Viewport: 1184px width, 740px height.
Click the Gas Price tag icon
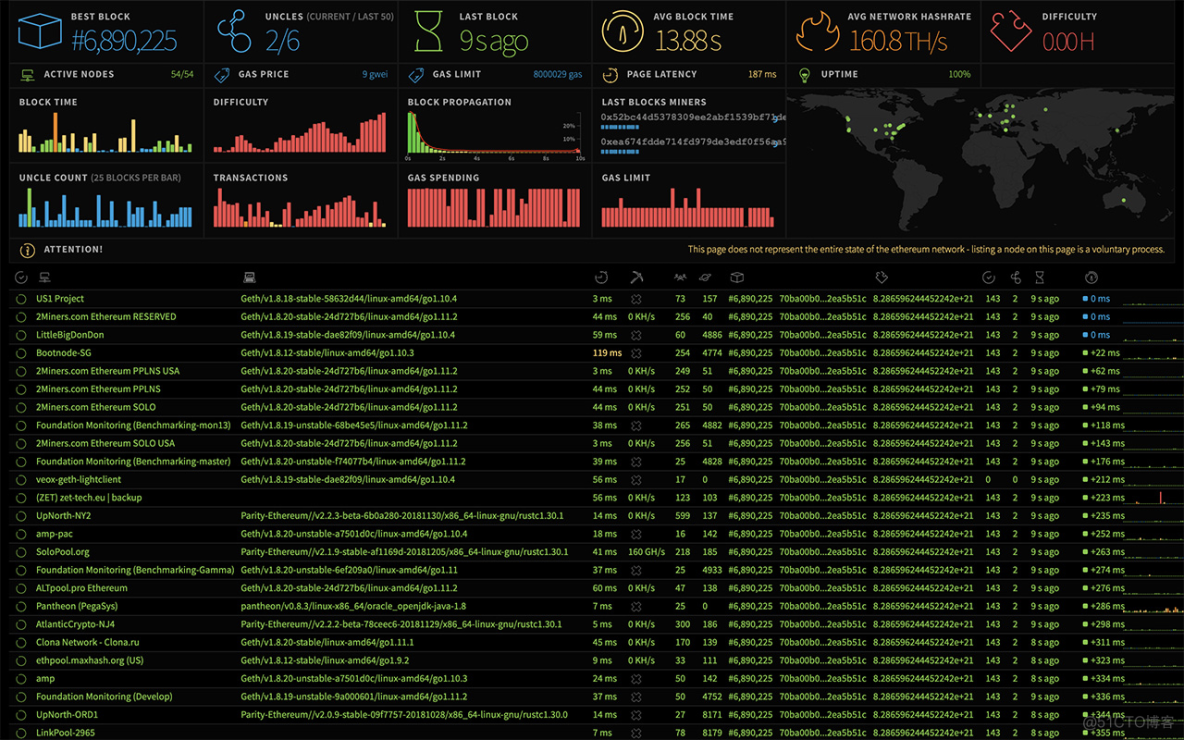click(x=222, y=75)
